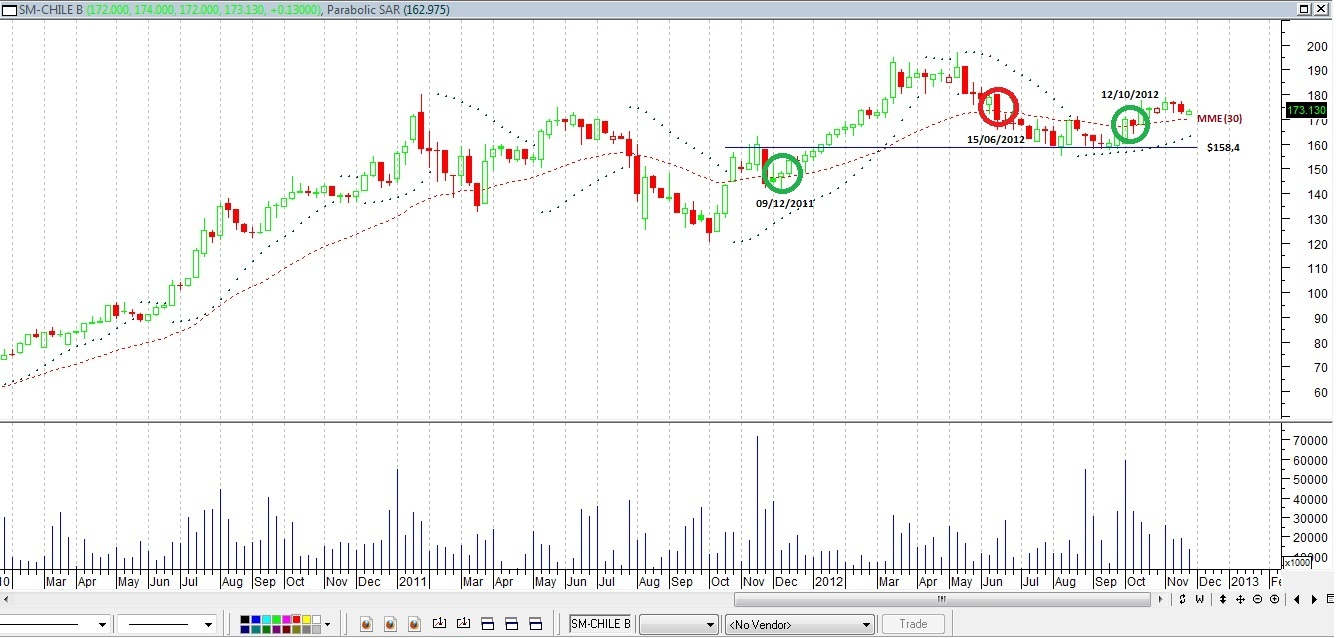Click the horizontal scrollbar thumb

pos(942,600)
